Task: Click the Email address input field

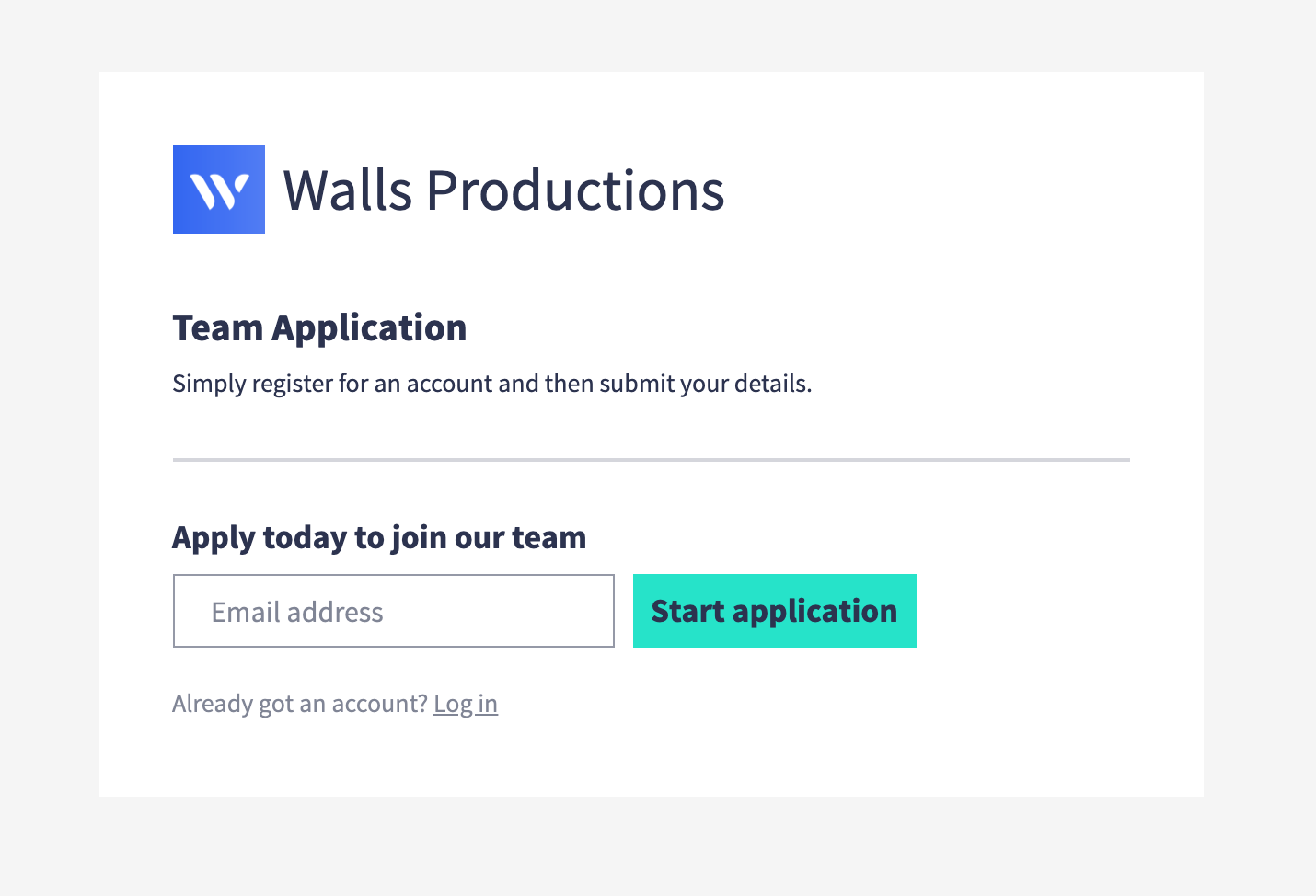Action: point(393,610)
